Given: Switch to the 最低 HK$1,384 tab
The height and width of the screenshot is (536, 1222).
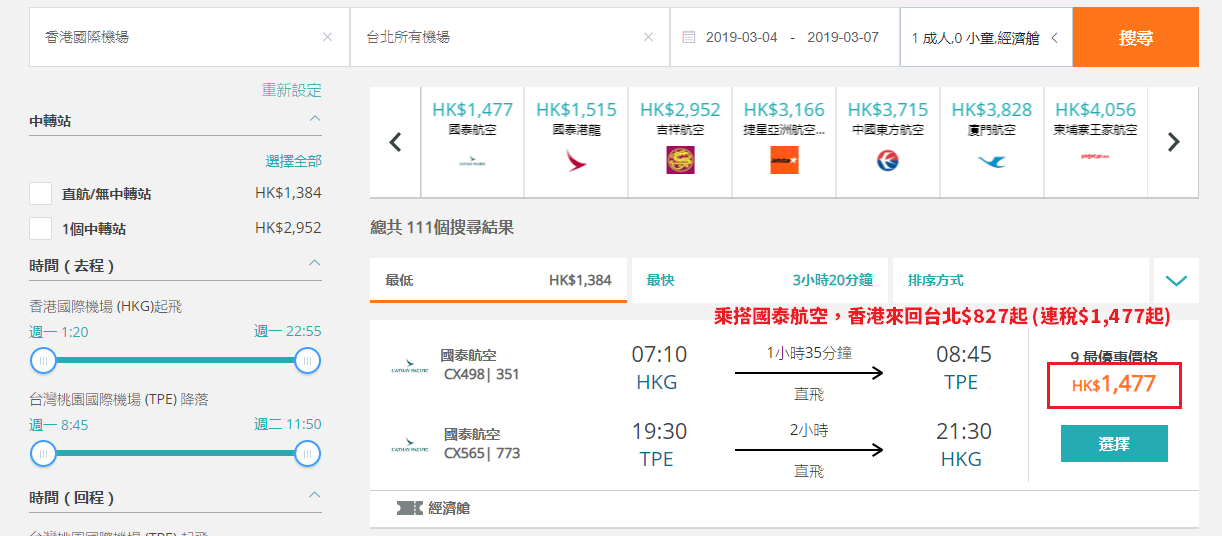Looking at the screenshot, I should click(498, 280).
